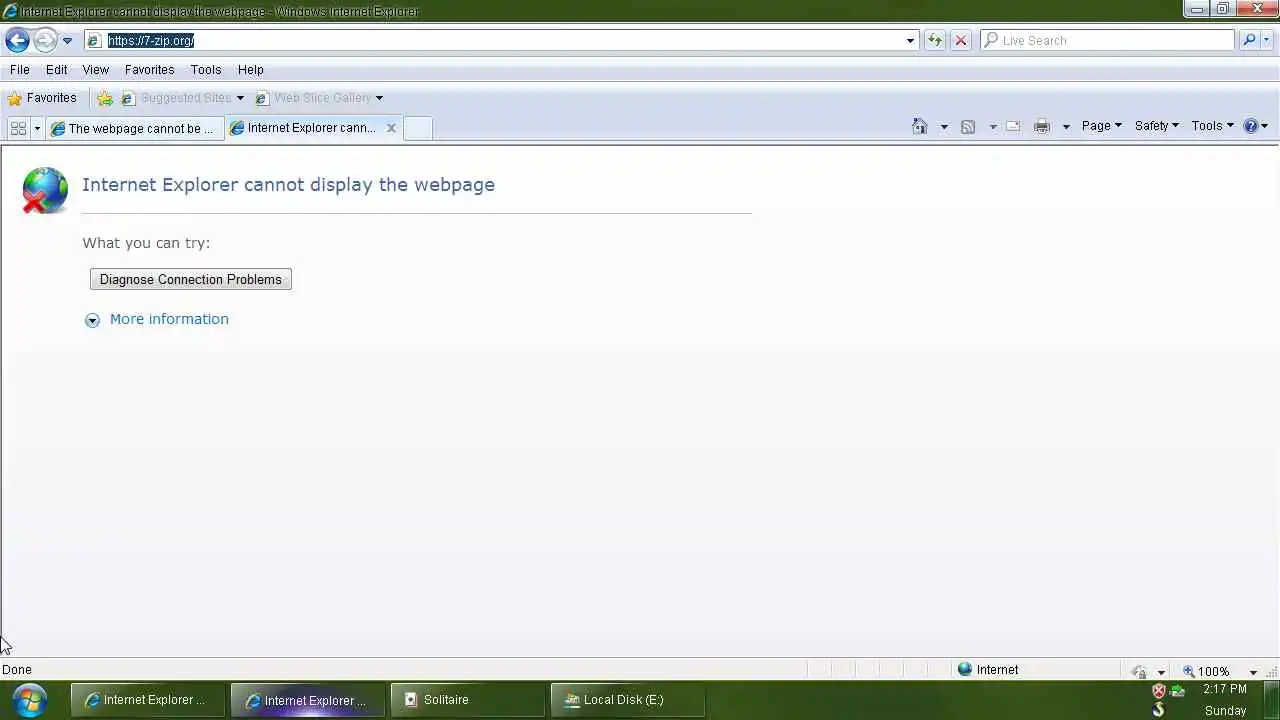Expand the tab list dropdown arrow
This screenshot has height=720, width=1280.
(37, 128)
